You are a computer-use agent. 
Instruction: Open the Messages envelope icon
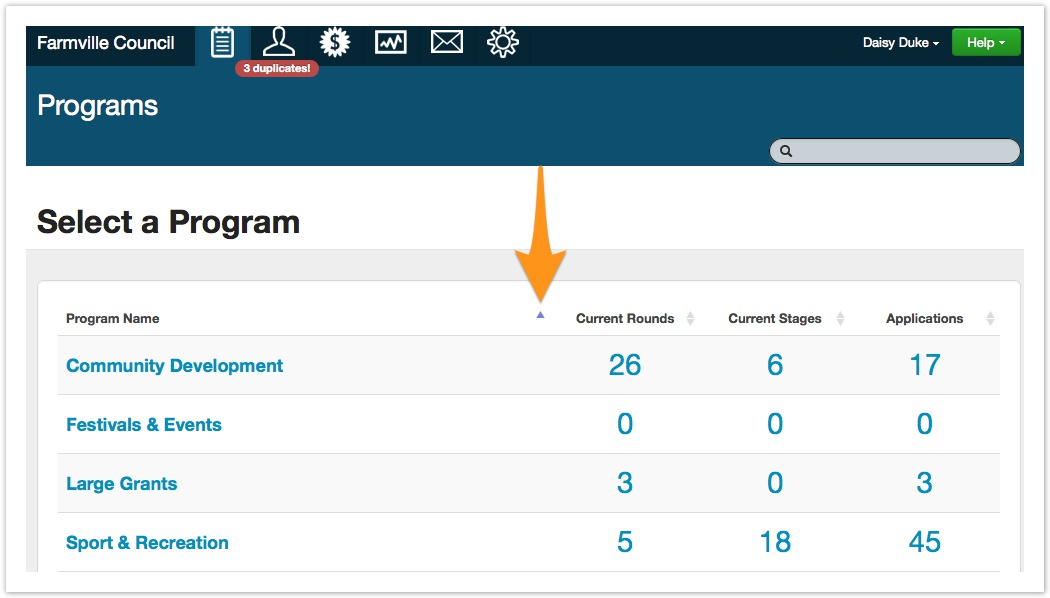pos(446,43)
